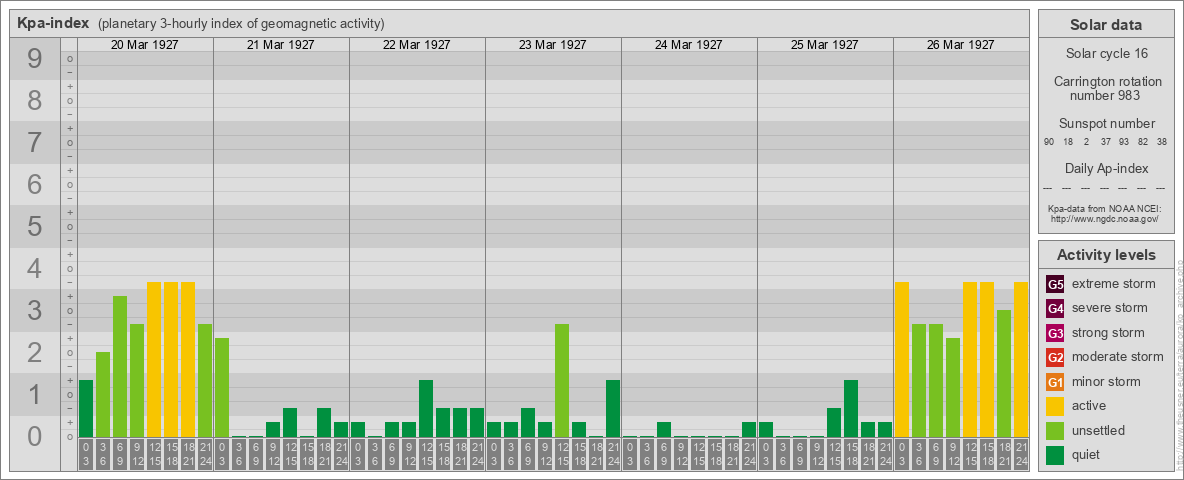Click the '26 Mar 1927' date header
The width and height of the screenshot is (1184, 480).
click(x=960, y=45)
